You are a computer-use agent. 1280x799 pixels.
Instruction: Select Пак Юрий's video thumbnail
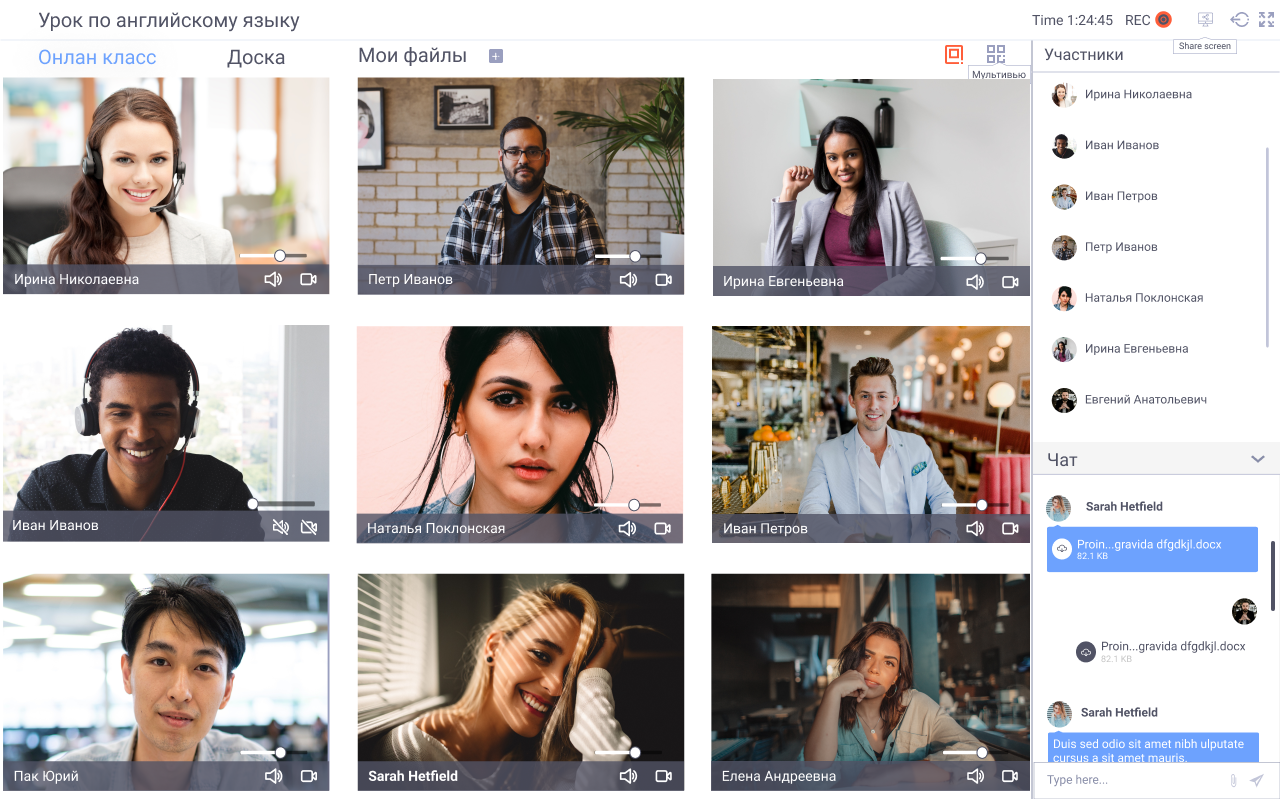click(x=166, y=682)
